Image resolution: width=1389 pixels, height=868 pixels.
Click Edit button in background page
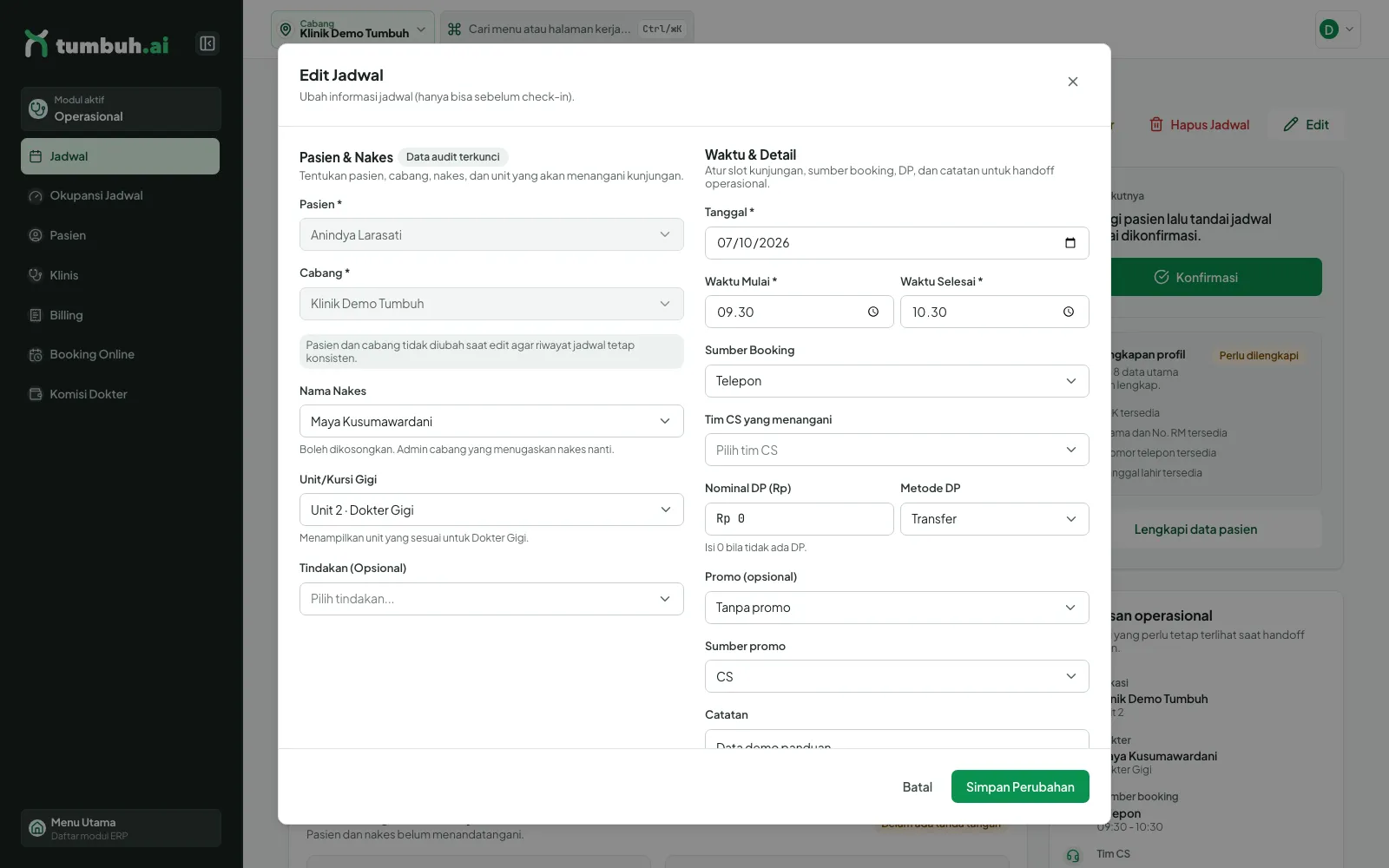(1306, 125)
